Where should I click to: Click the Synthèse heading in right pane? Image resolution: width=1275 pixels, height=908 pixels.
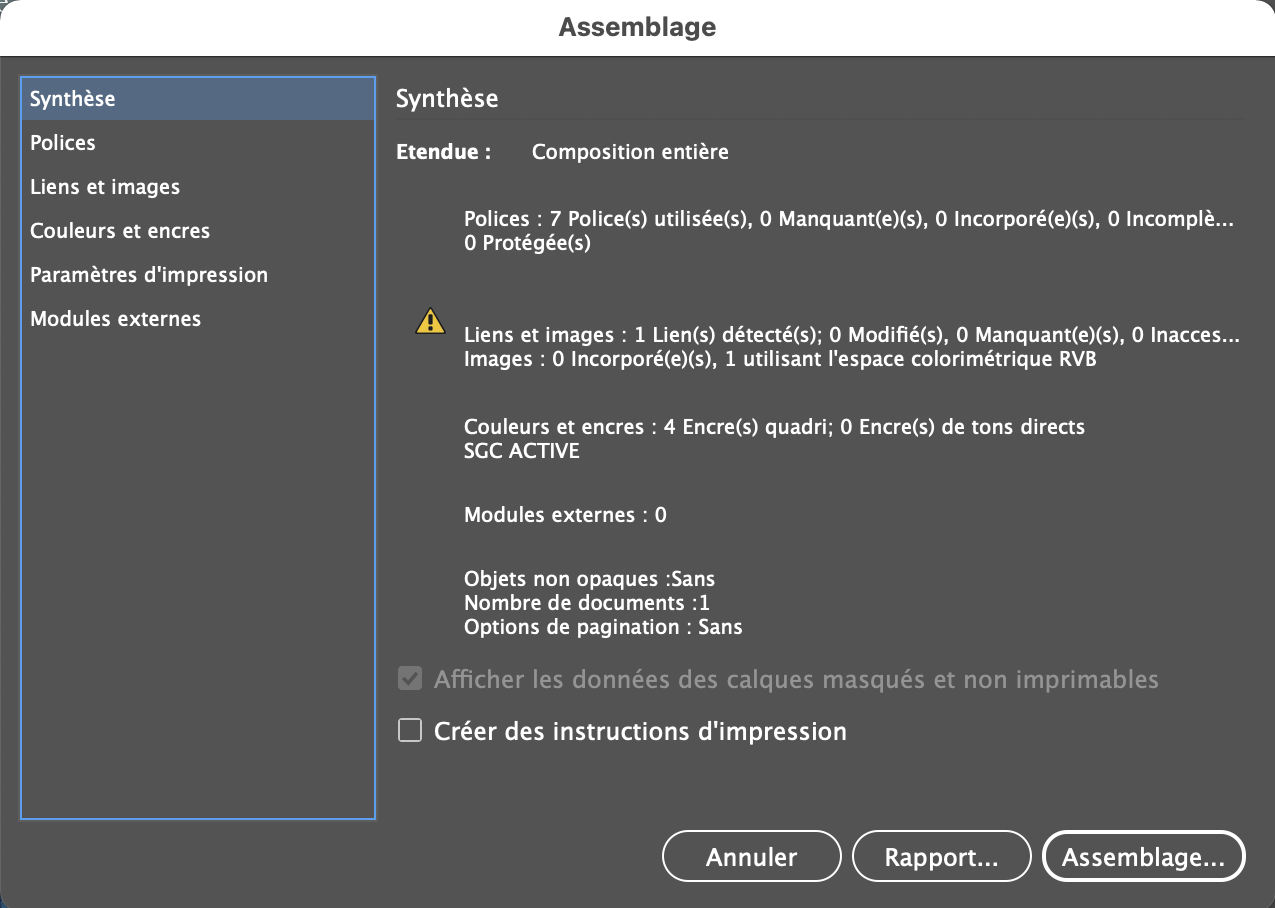[447, 99]
